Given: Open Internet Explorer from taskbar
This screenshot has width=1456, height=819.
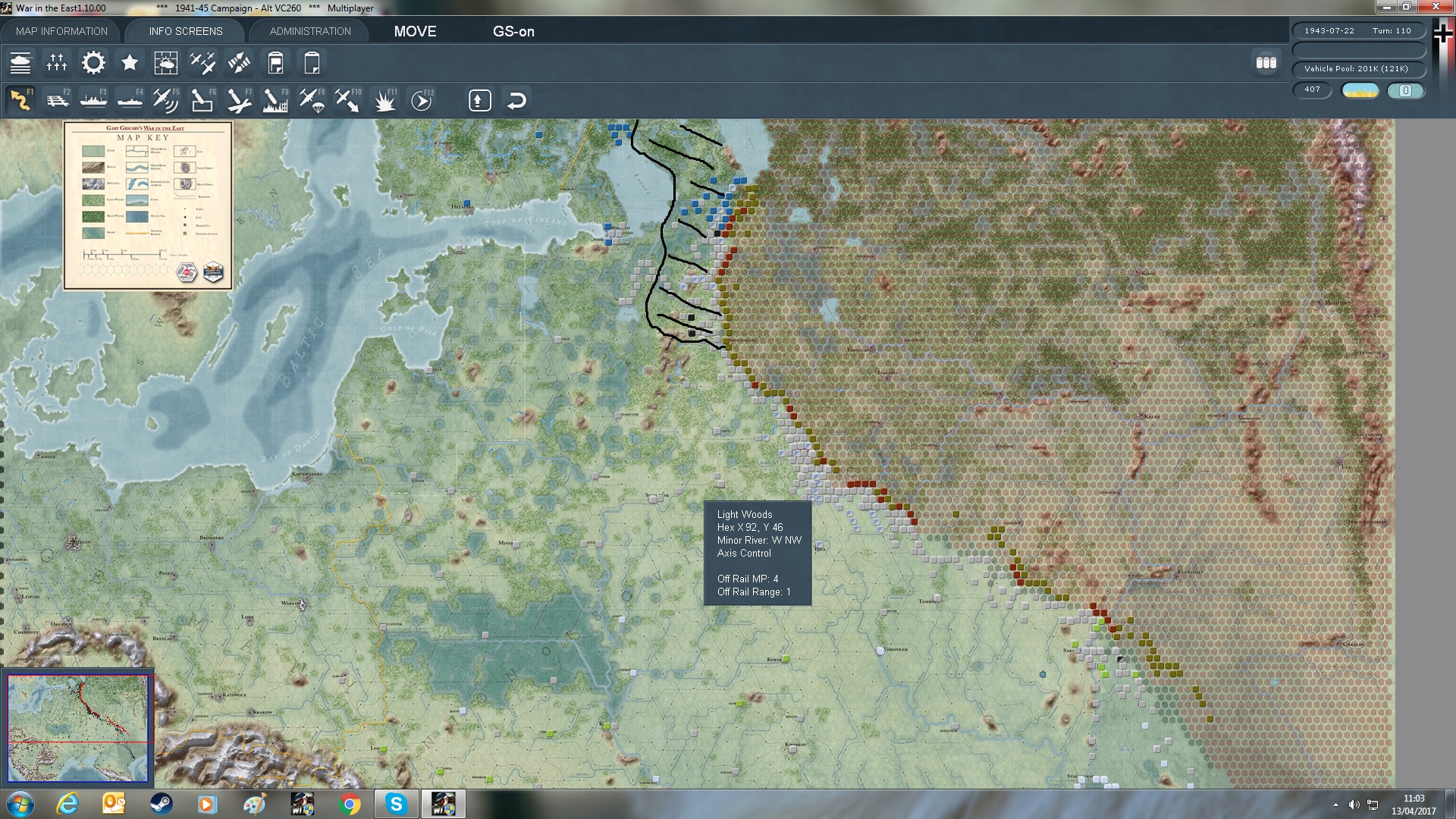Looking at the screenshot, I should coord(67,804).
